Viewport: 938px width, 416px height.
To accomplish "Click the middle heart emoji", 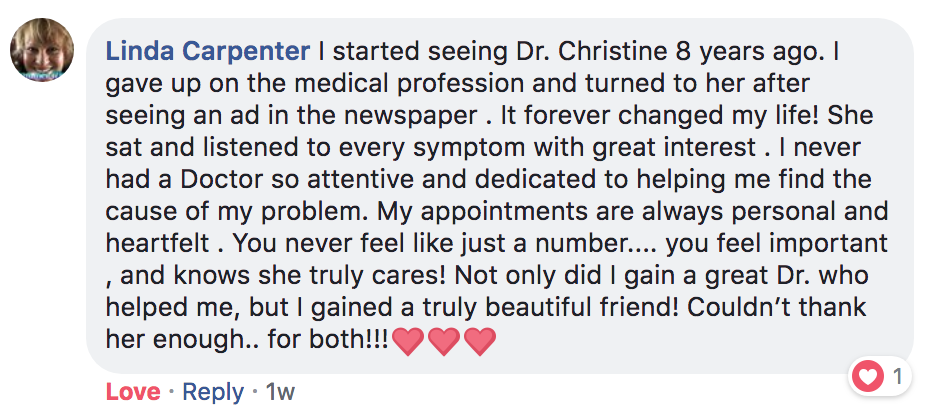I will 443,341.
